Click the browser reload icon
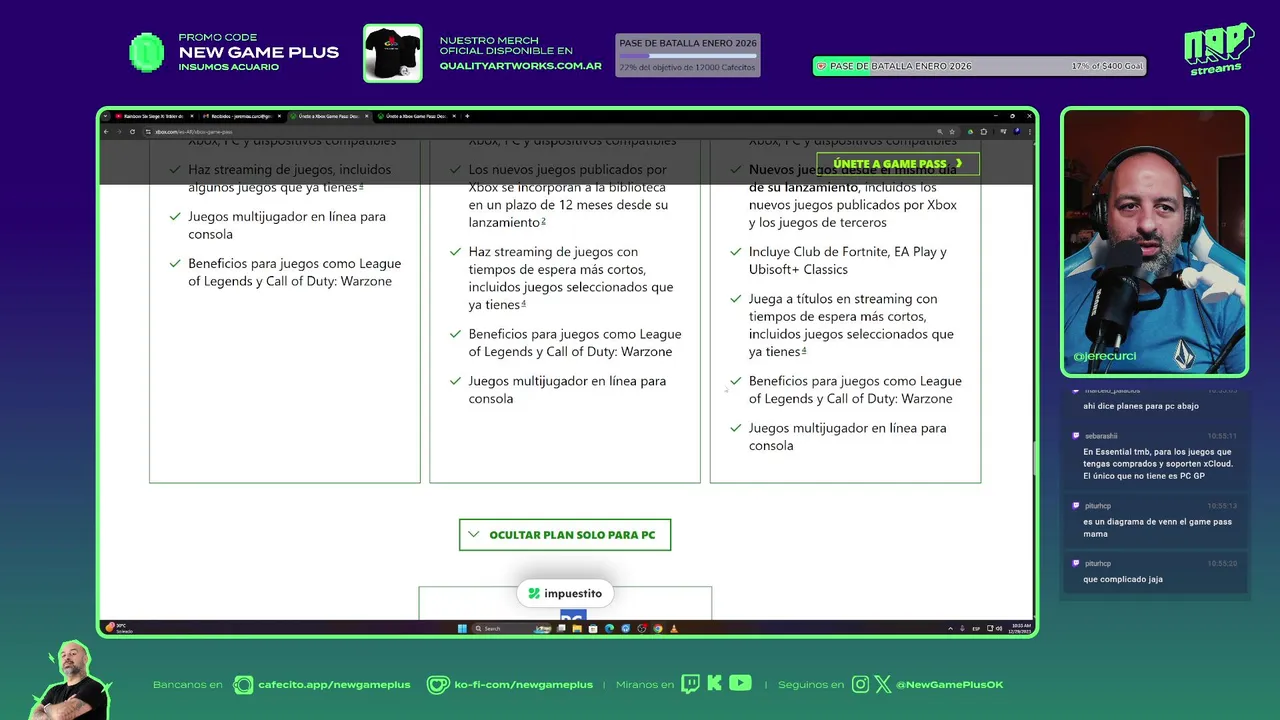Image resolution: width=1280 pixels, height=720 pixels. coord(132,131)
